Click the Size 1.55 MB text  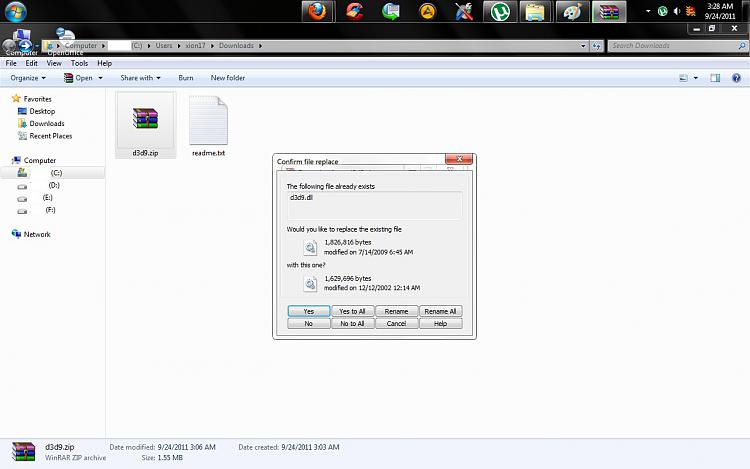pos(162,458)
